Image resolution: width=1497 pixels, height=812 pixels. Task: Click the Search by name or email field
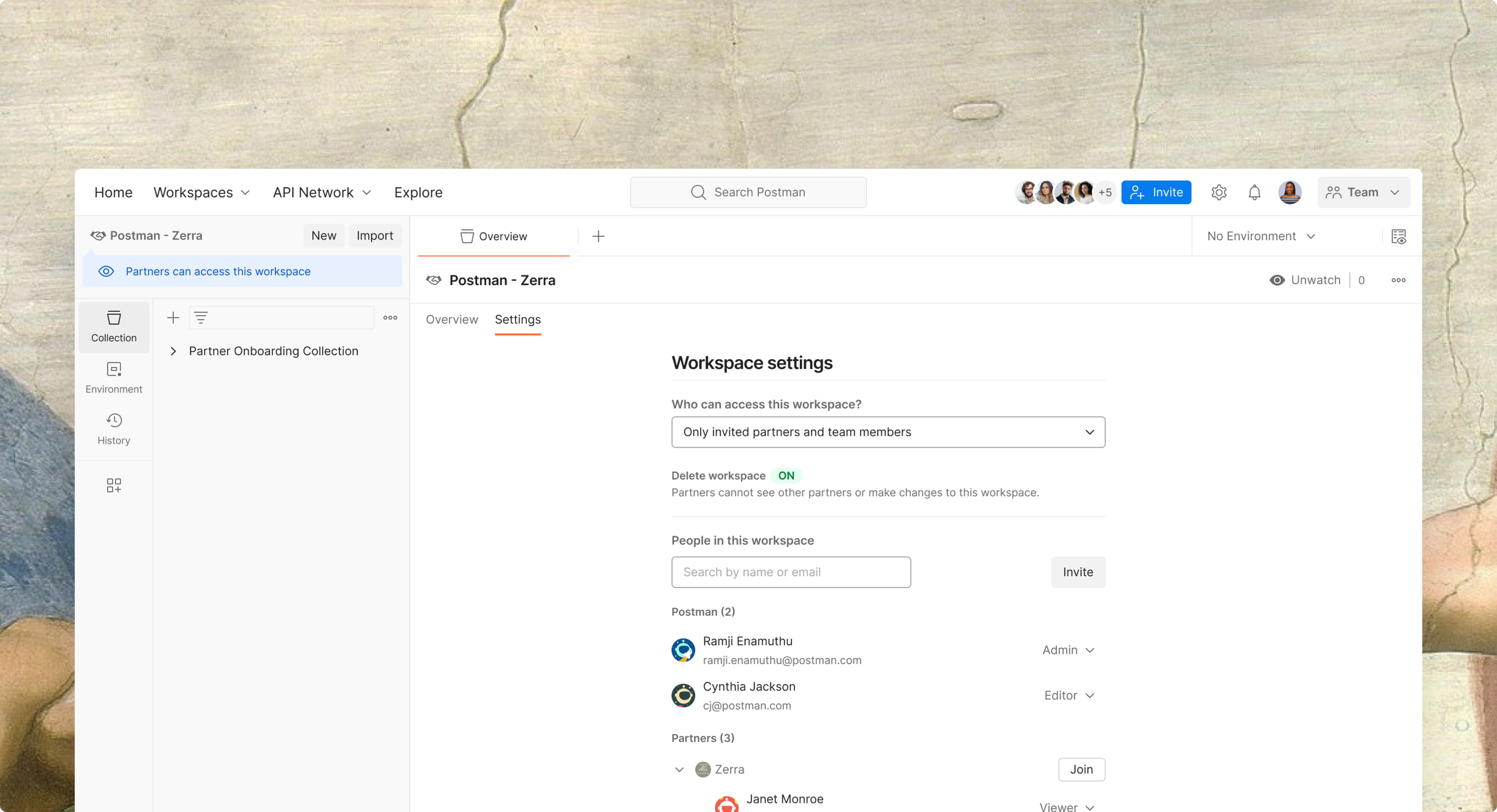(x=790, y=572)
